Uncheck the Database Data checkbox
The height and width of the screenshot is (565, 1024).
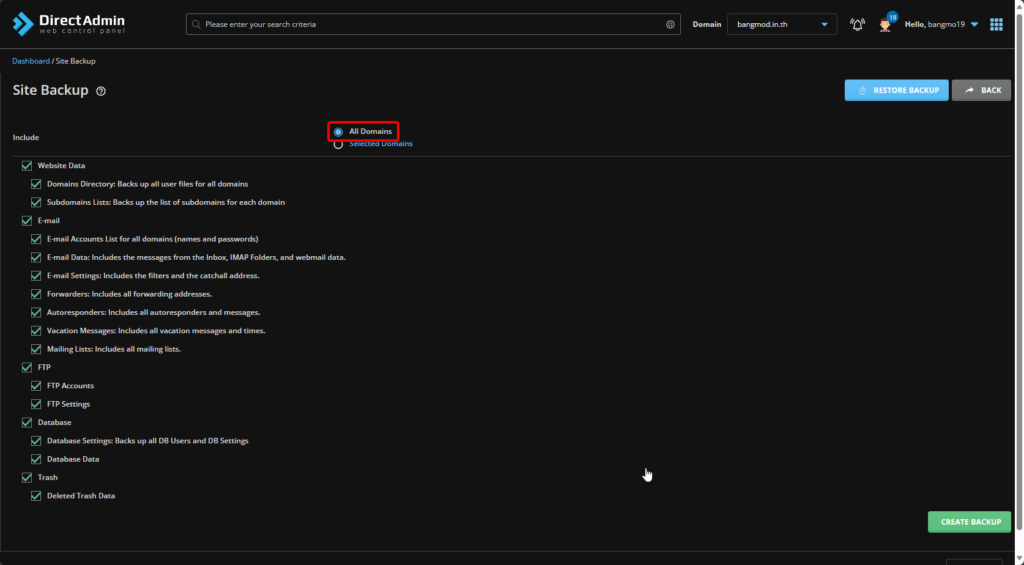click(36, 459)
